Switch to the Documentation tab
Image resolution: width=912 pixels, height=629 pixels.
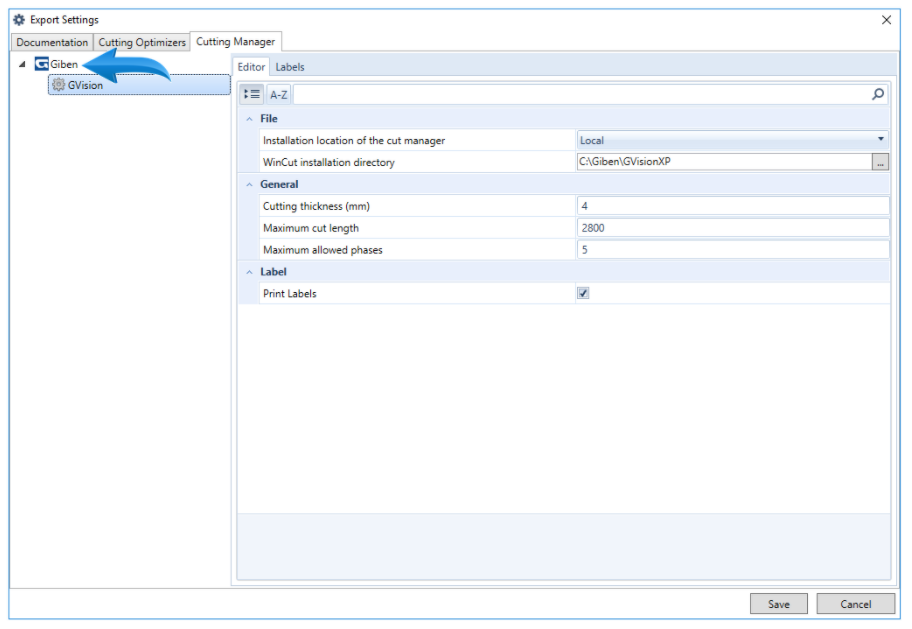tap(52, 42)
